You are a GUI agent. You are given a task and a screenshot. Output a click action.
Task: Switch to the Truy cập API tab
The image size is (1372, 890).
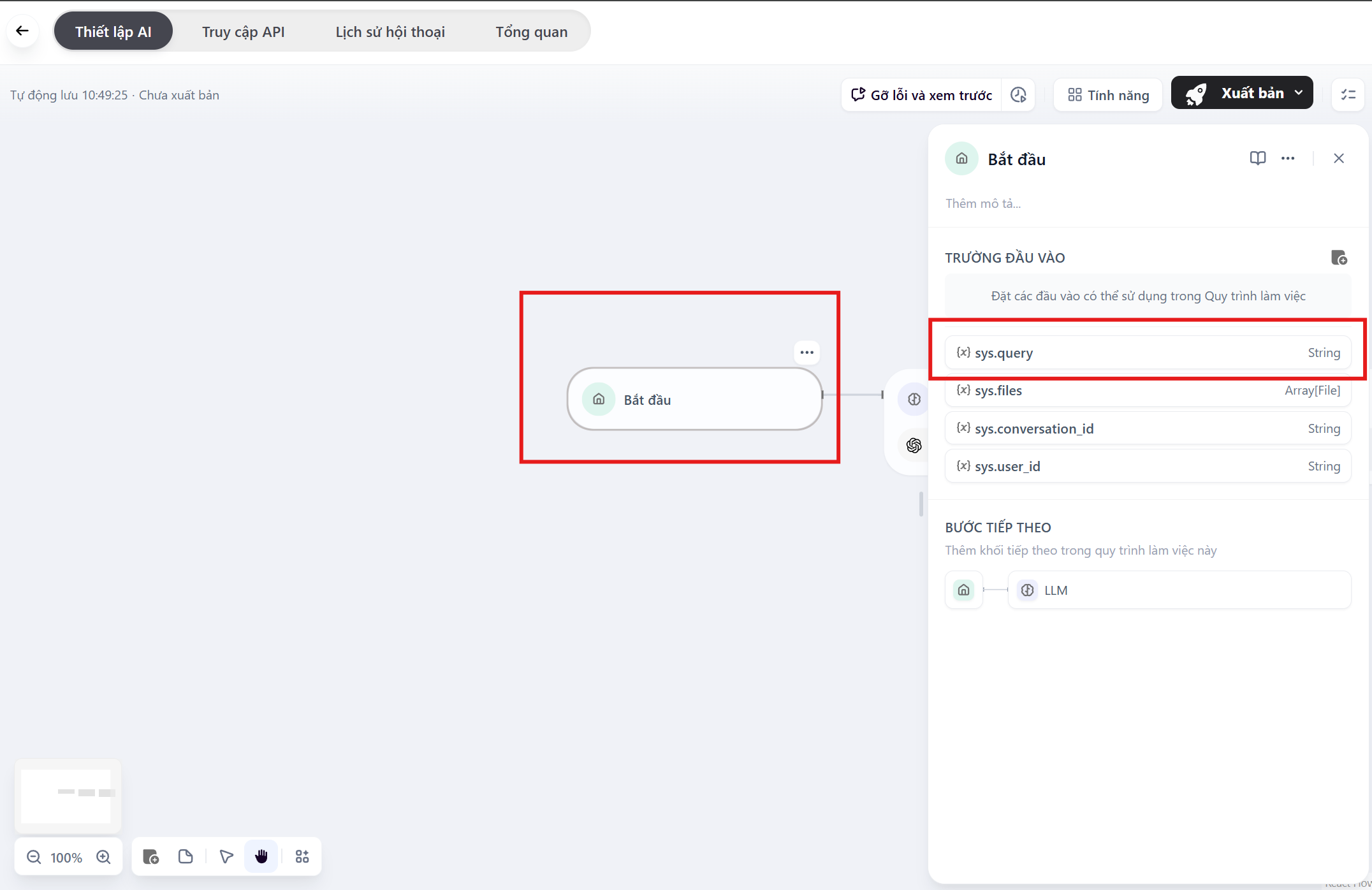(243, 32)
